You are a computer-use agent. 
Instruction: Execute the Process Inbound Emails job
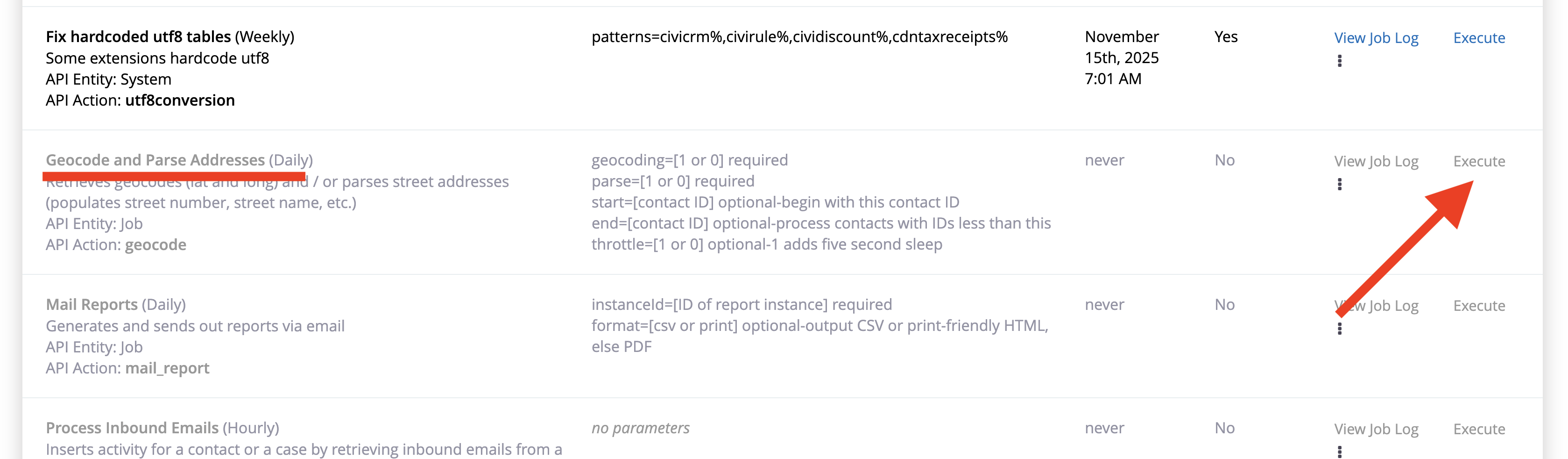tap(1478, 429)
